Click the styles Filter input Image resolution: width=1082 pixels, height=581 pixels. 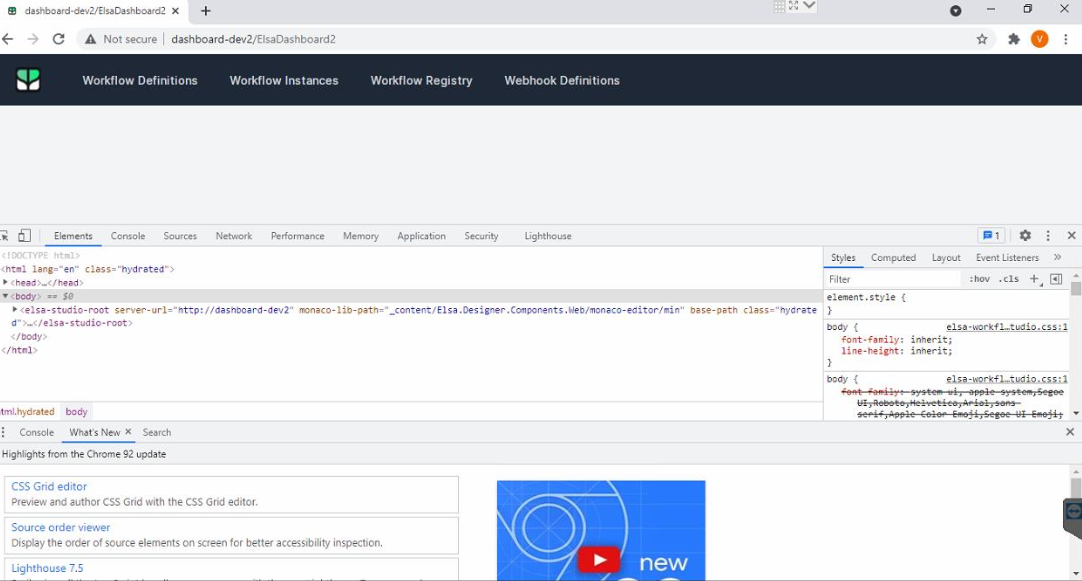(x=893, y=279)
